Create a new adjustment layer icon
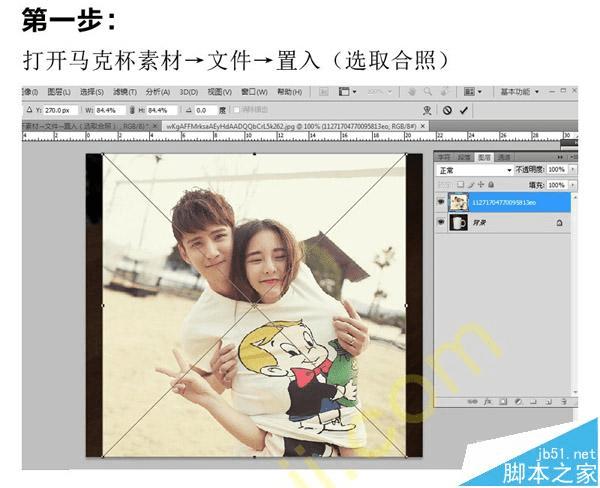 [518, 401]
